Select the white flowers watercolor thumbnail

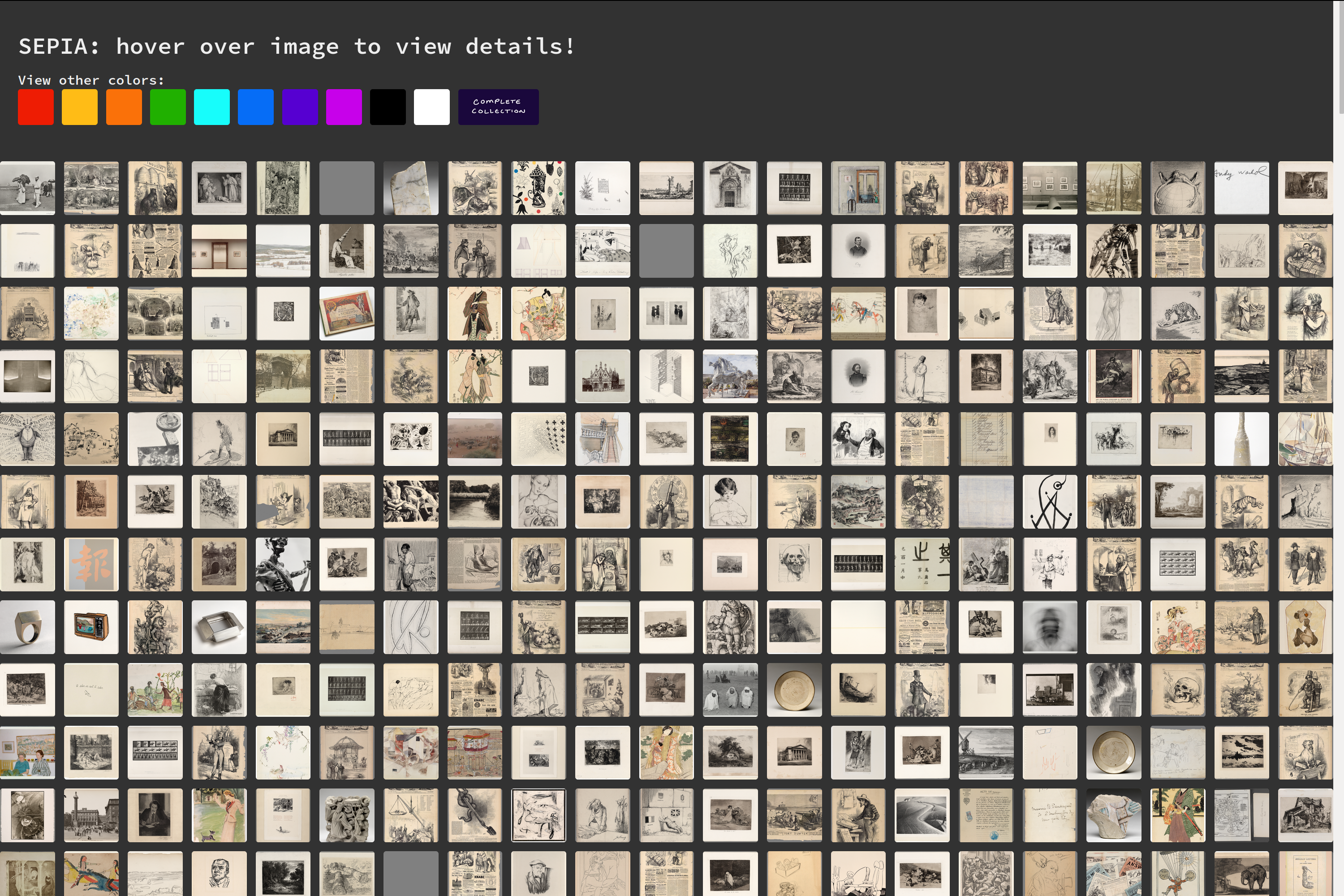coord(91,313)
